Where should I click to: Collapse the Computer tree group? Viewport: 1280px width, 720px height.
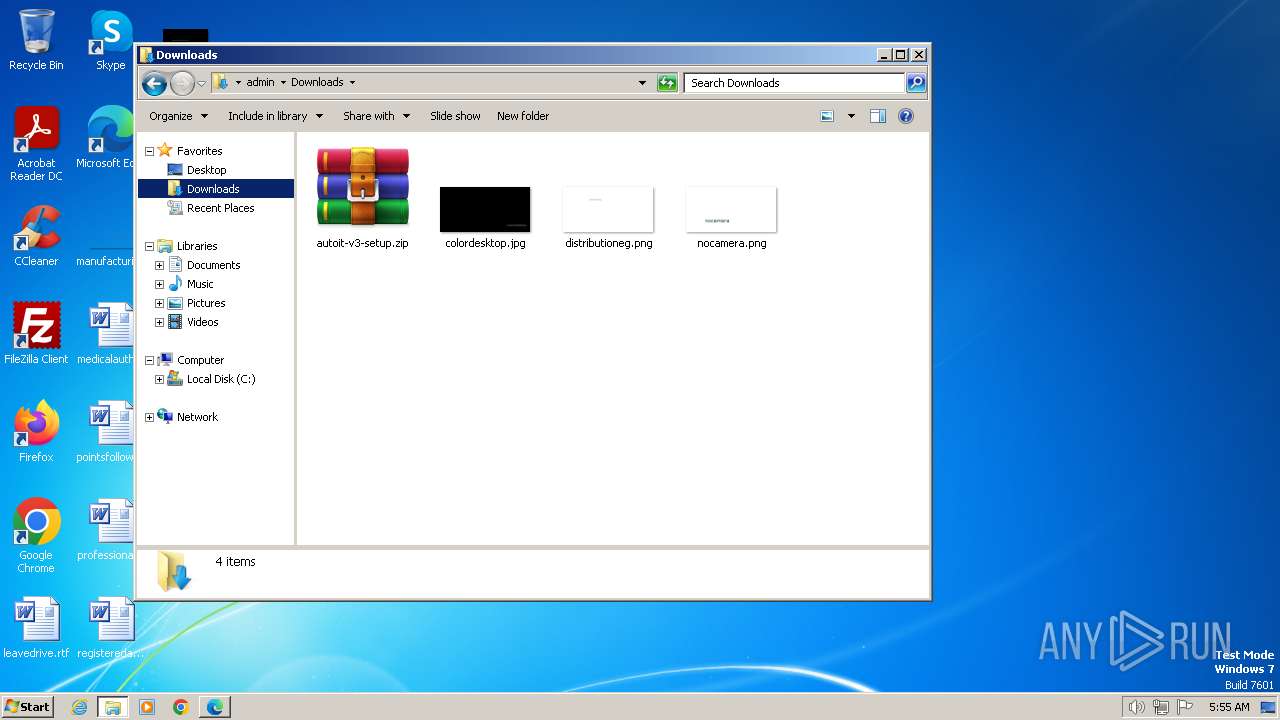point(149,360)
